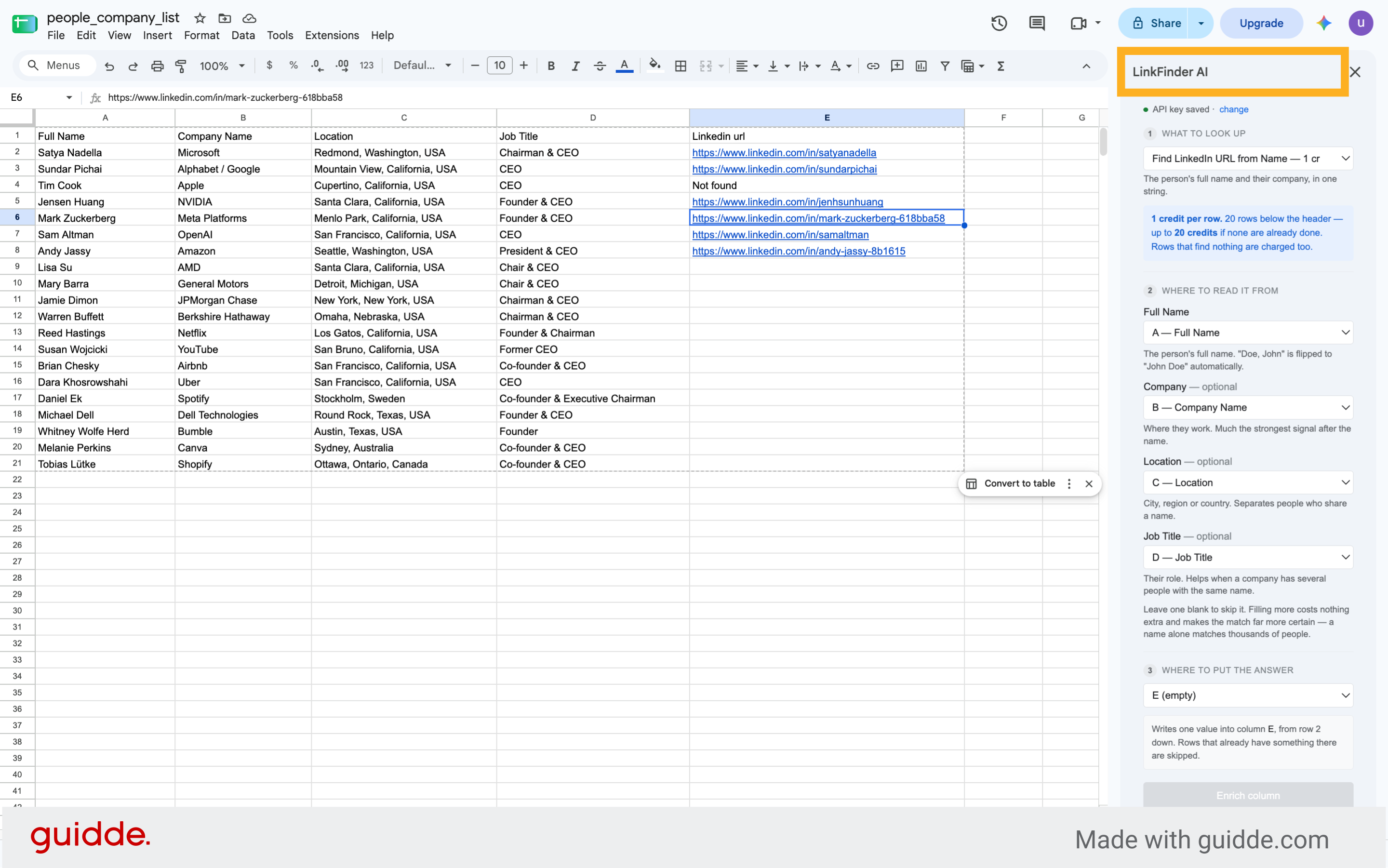
Task: Open version history clock icon
Action: click(999, 23)
